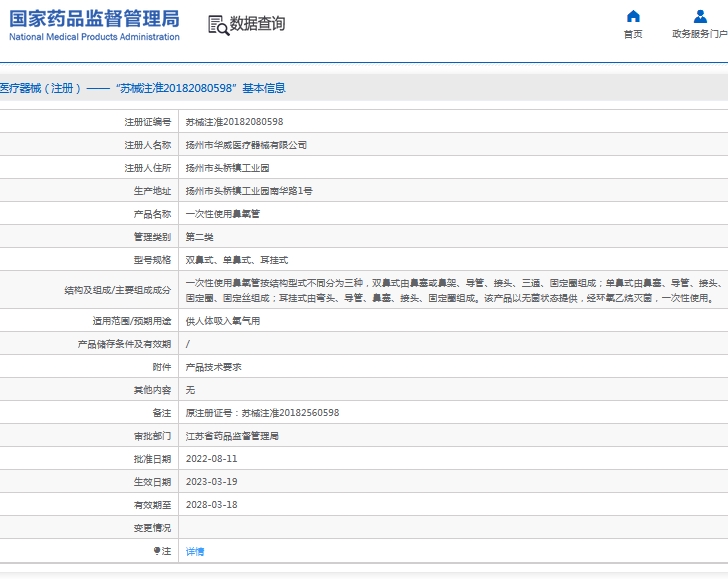Open the 政务服务门户 user icon
Screen dimensions: 728x579
coord(700,17)
